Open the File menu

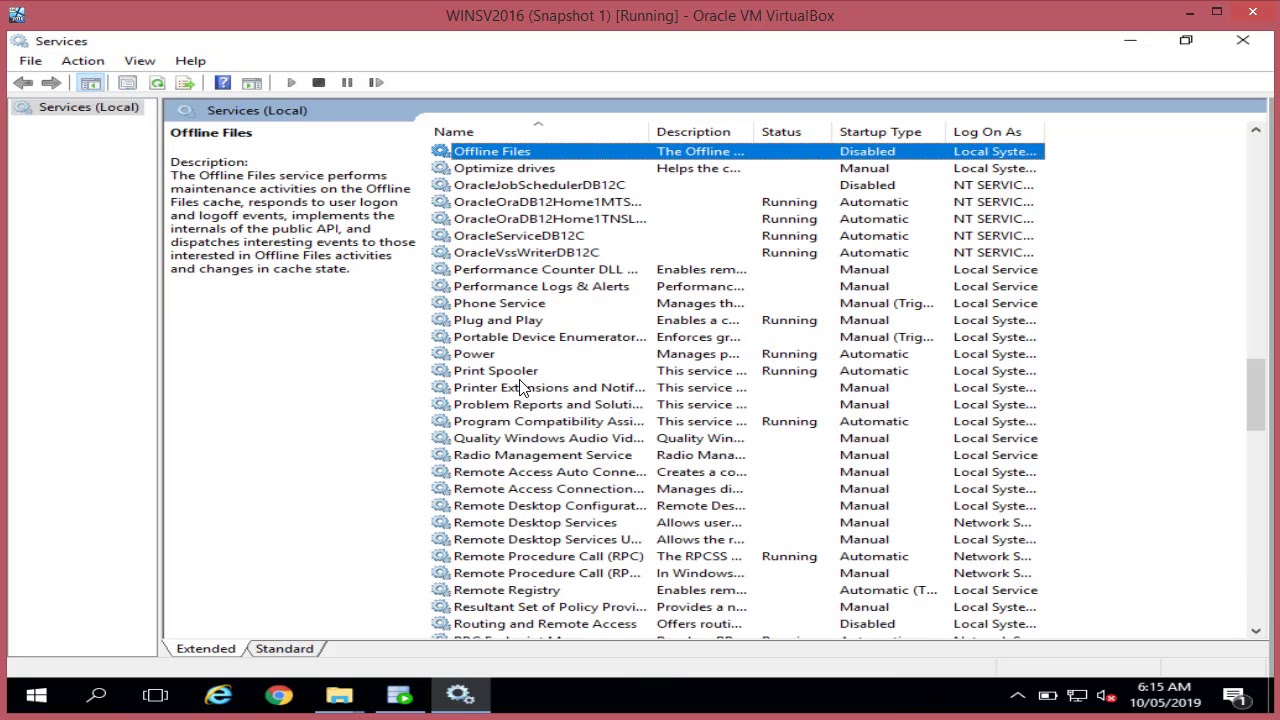click(30, 61)
